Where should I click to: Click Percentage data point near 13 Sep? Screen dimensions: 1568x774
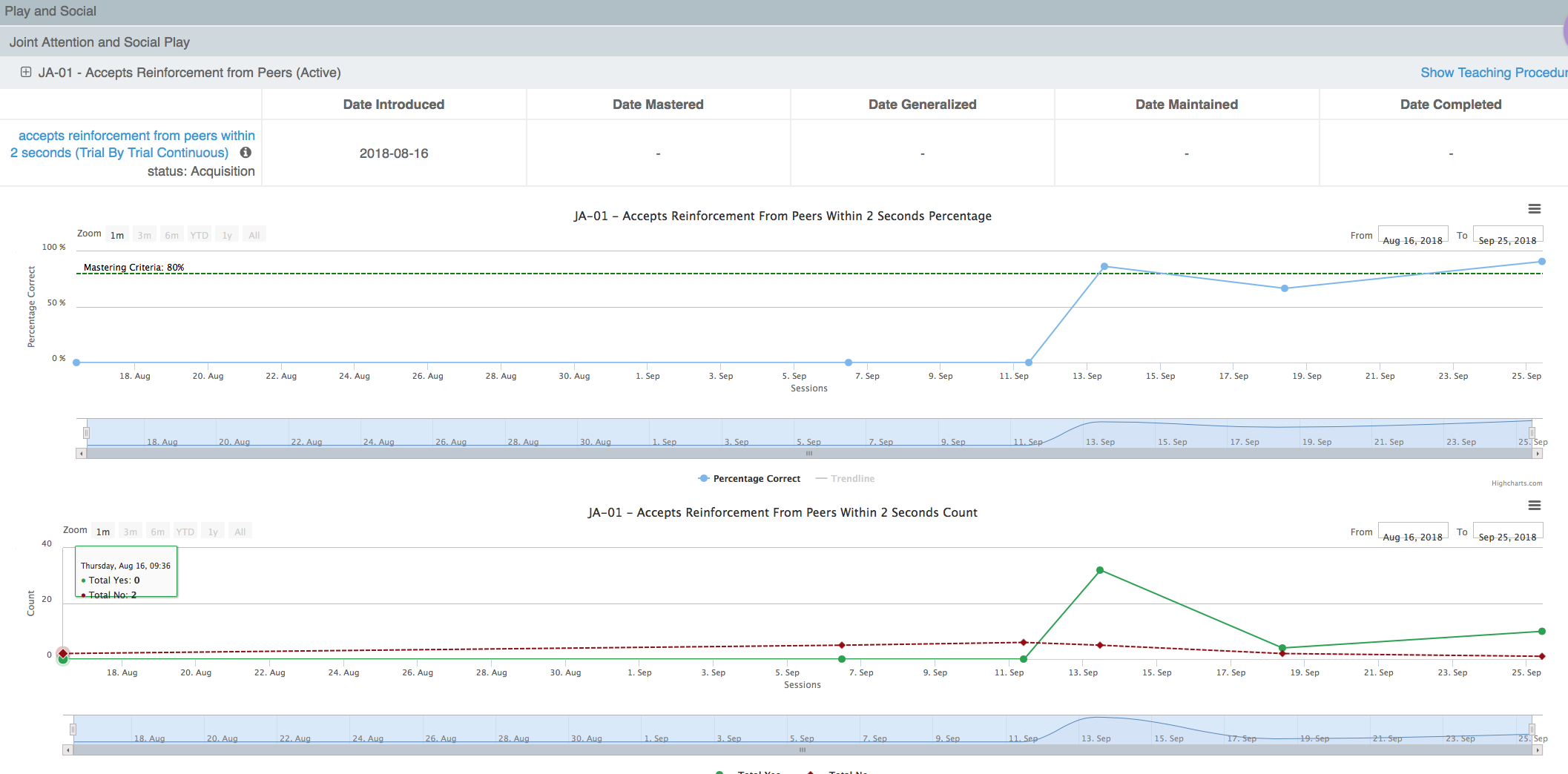[1104, 266]
